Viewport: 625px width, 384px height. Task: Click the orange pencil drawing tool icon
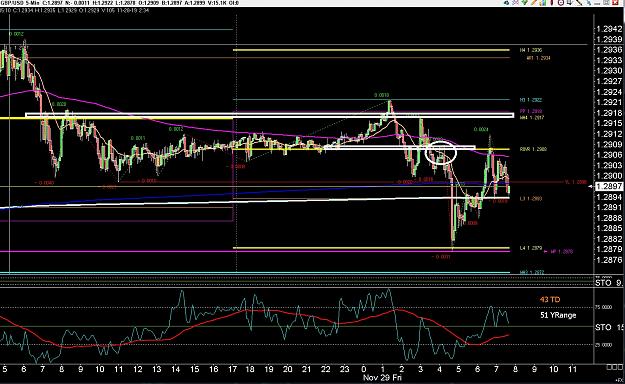534,2
